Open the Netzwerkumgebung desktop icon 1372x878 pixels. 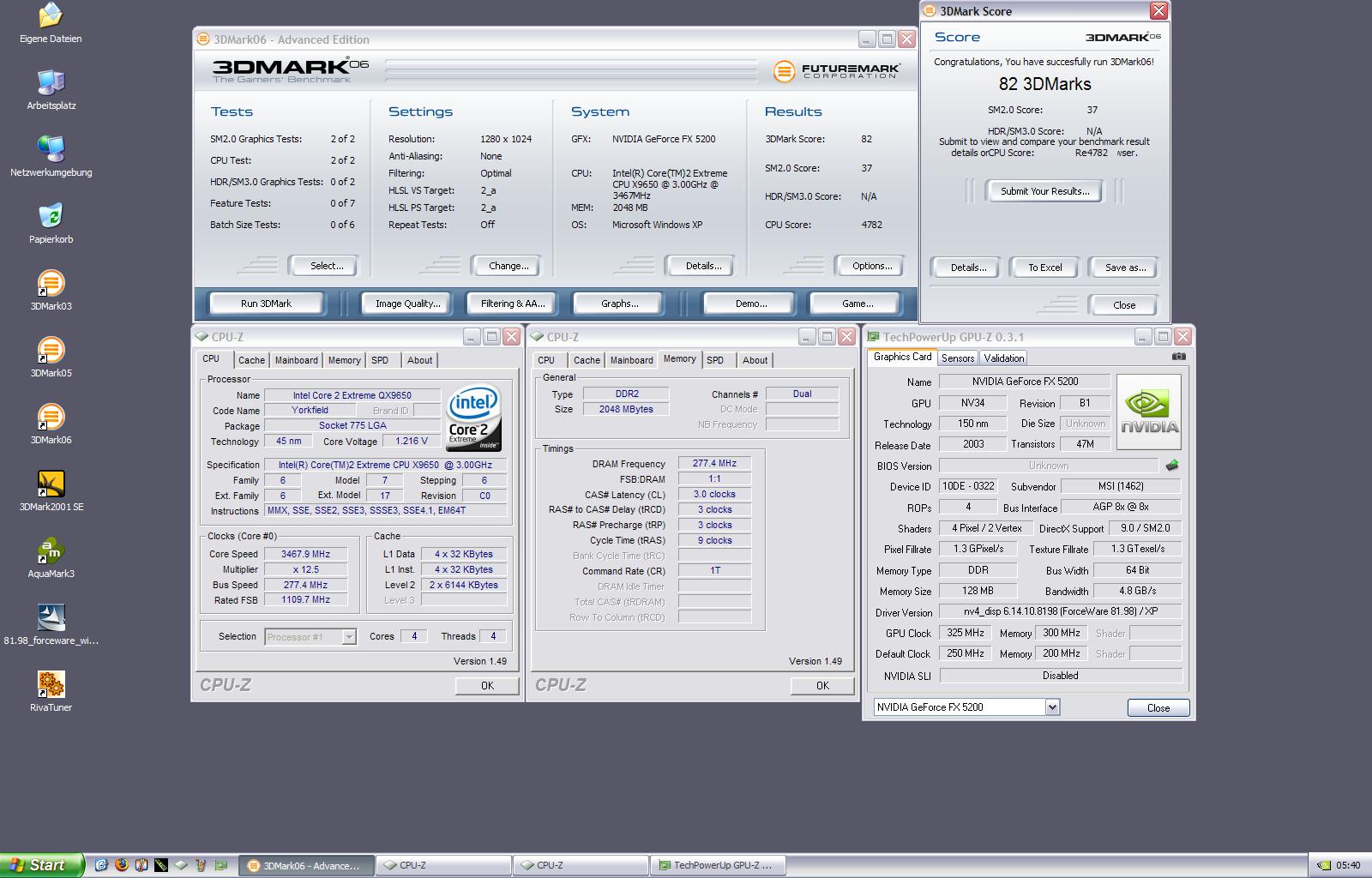click(51, 156)
